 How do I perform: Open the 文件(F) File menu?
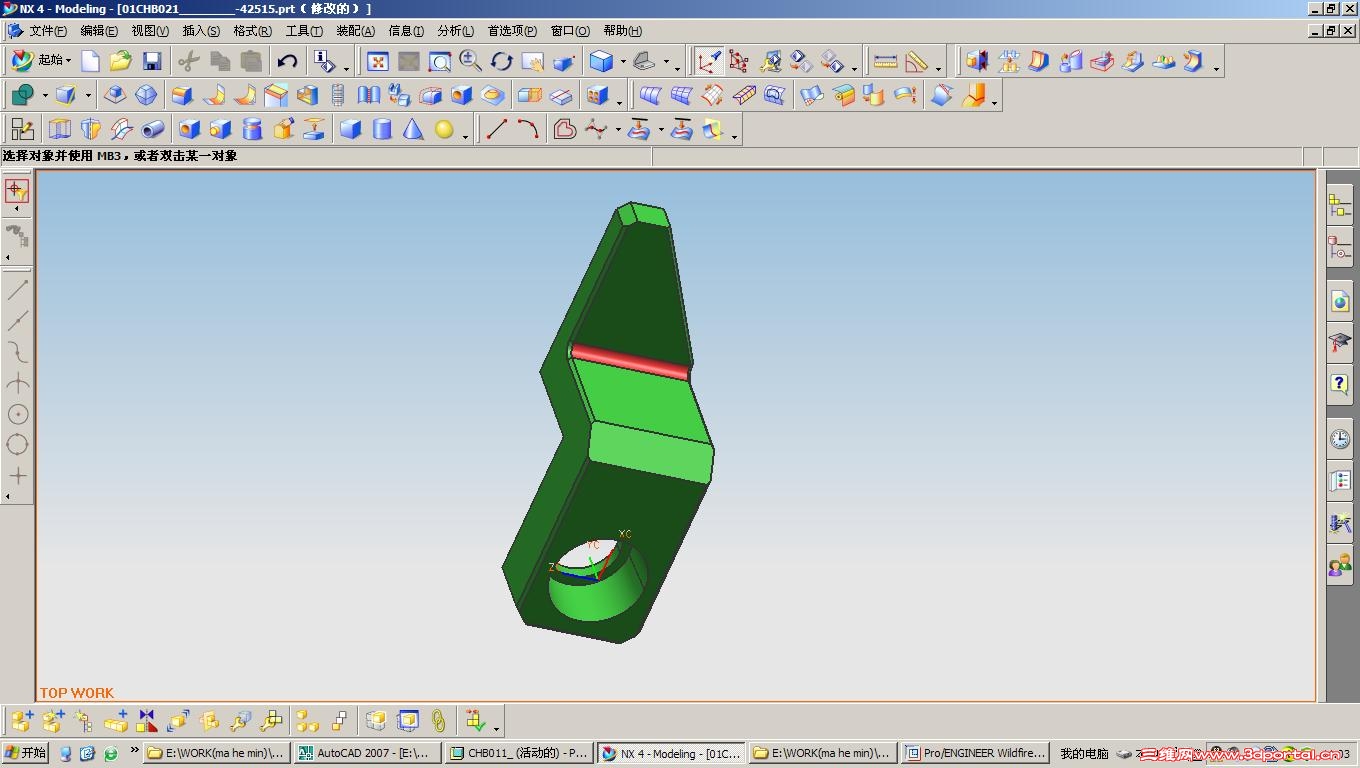click(x=47, y=31)
